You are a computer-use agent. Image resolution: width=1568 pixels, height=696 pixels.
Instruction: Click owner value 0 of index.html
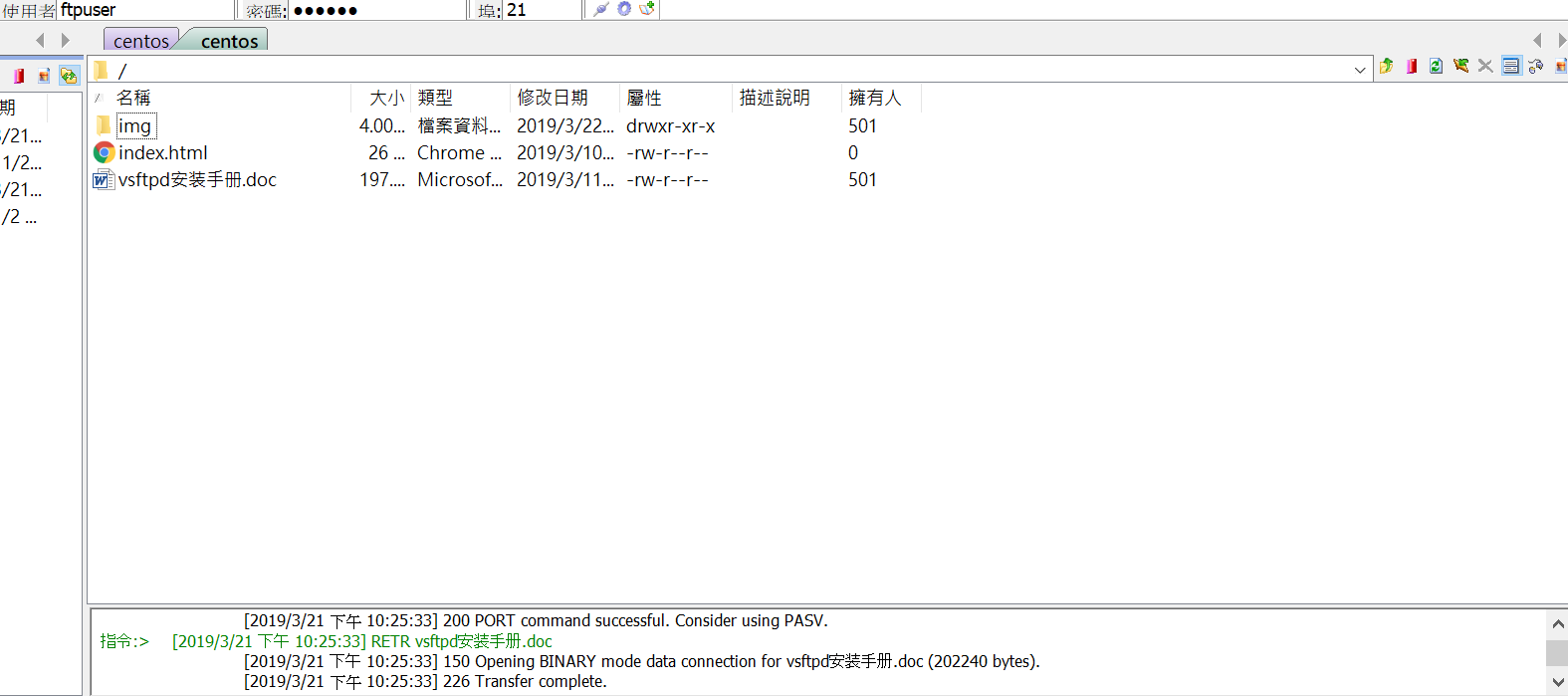click(x=853, y=152)
